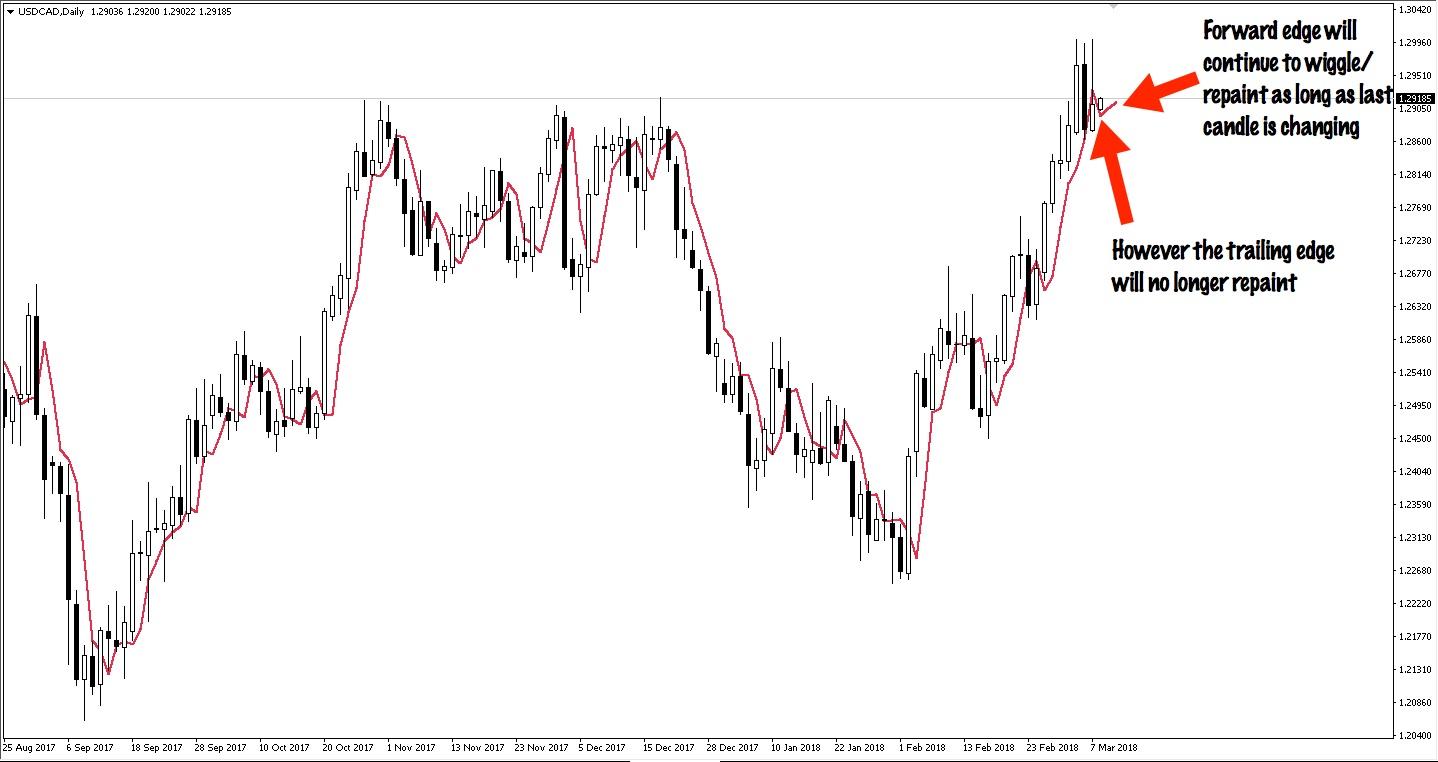1438x762 pixels.
Task: Click the 6 Sep 2017 date label
Action: click(x=88, y=747)
